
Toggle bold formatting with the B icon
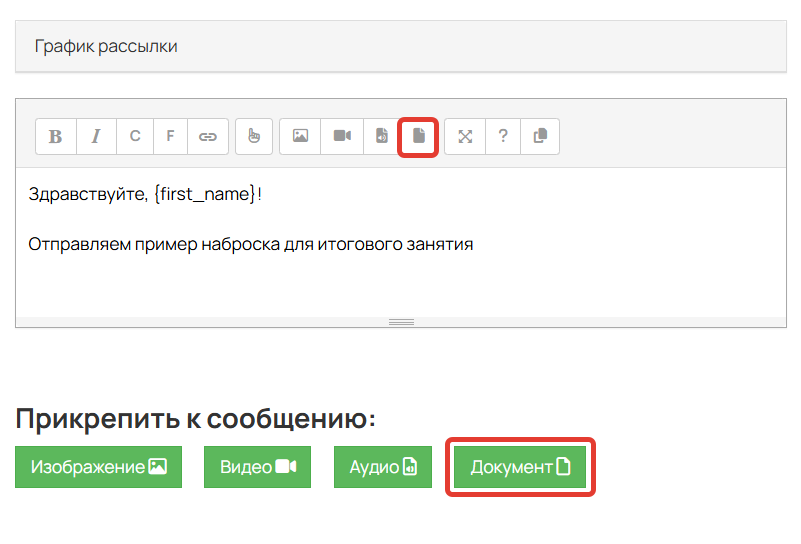(x=56, y=136)
